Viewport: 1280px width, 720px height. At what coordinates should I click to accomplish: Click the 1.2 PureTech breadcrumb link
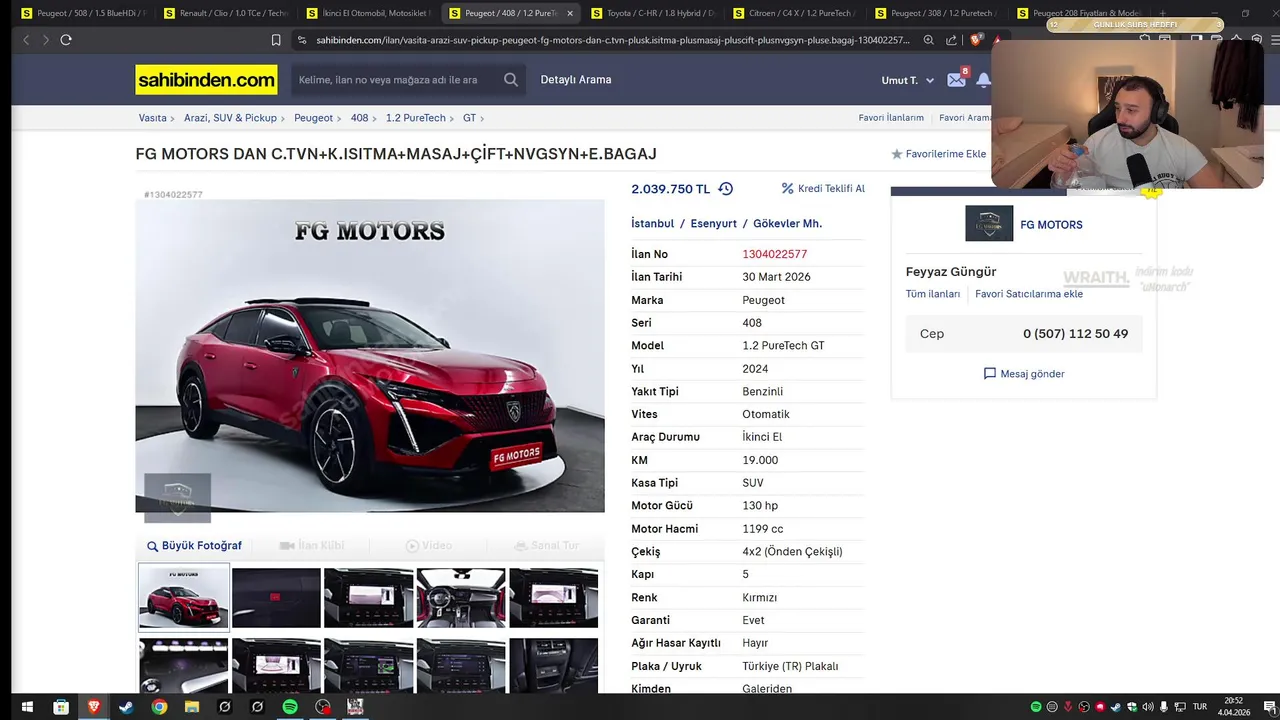pyautogui.click(x=416, y=118)
